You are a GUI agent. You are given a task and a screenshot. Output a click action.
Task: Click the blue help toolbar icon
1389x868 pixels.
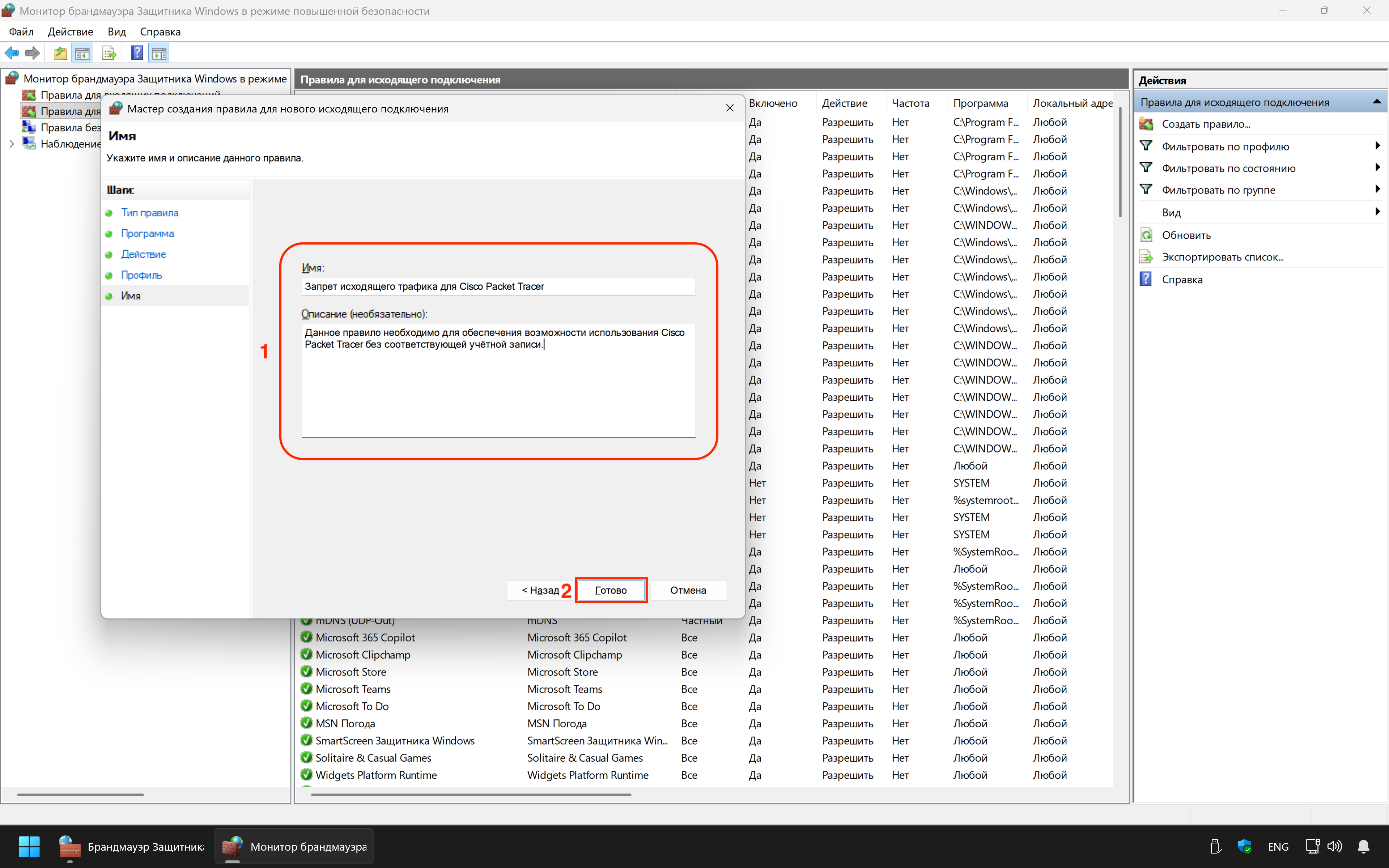[137, 54]
